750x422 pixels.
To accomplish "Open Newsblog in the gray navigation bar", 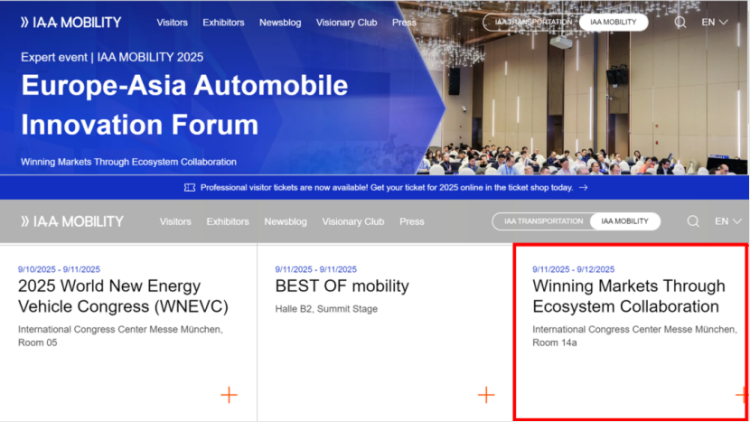I will pyautogui.click(x=285, y=221).
